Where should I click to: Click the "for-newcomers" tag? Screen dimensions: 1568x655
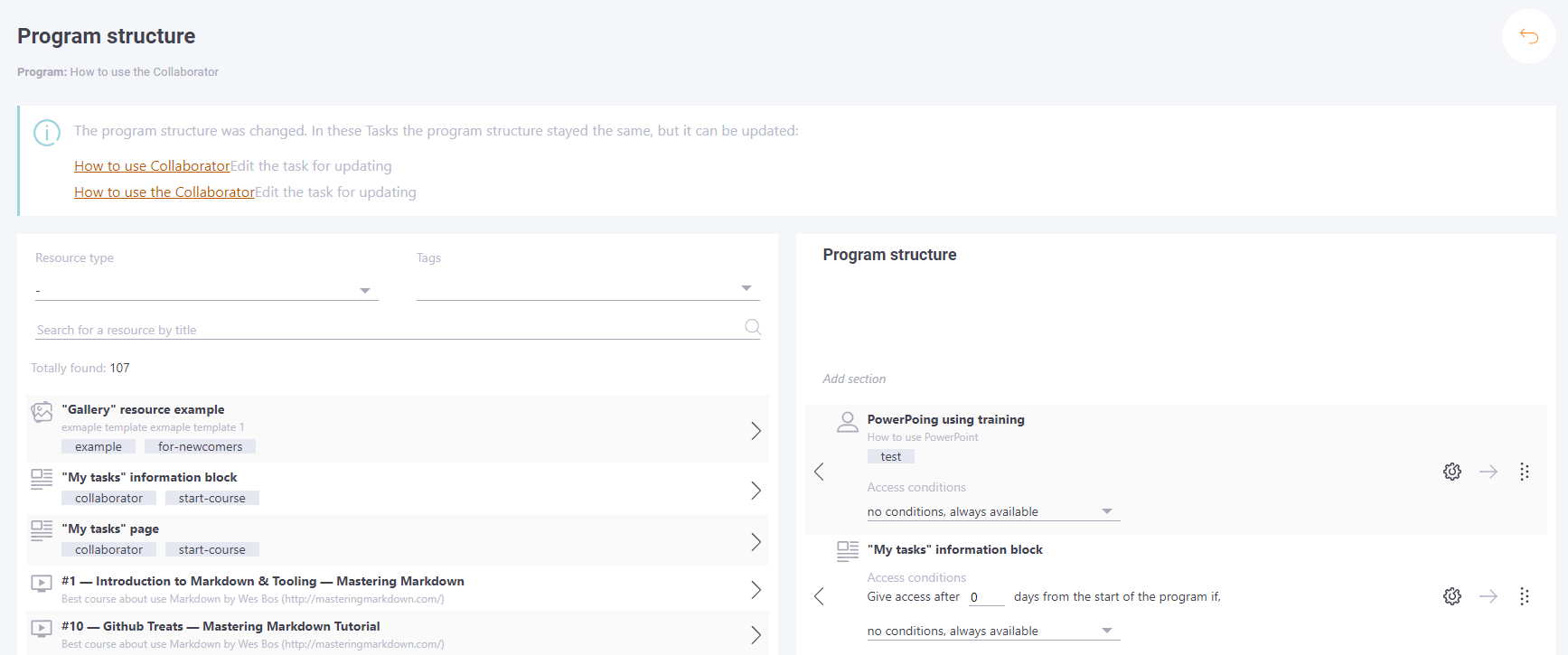point(200,446)
